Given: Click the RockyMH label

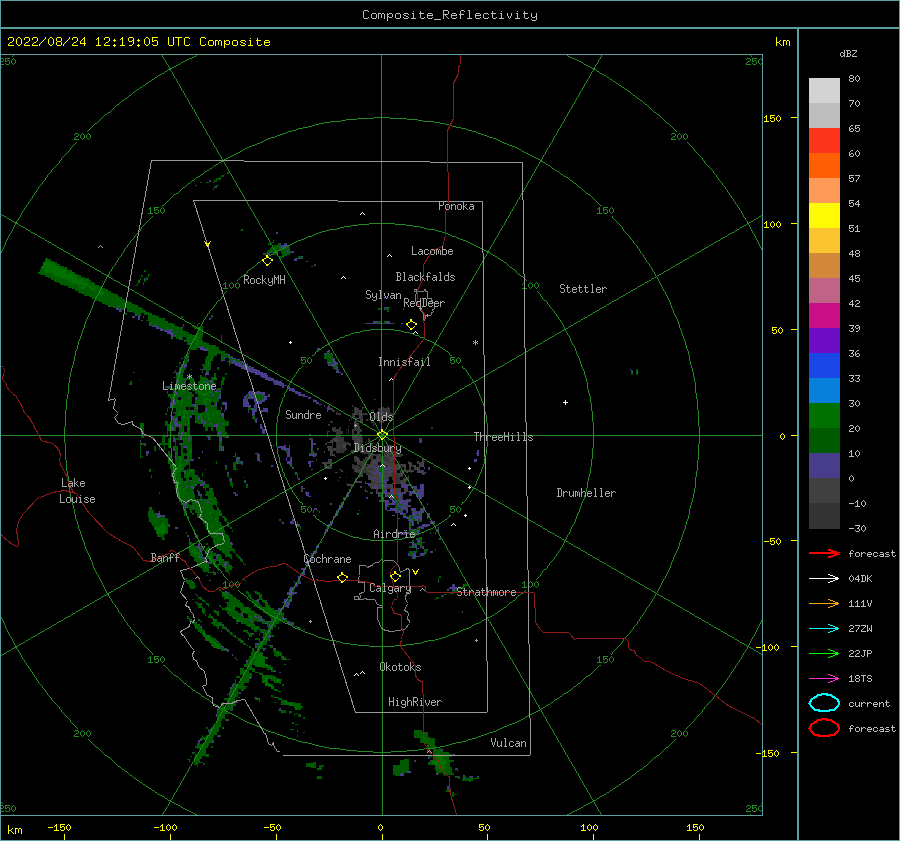Looking at the screenshot, I should [264, 280].
